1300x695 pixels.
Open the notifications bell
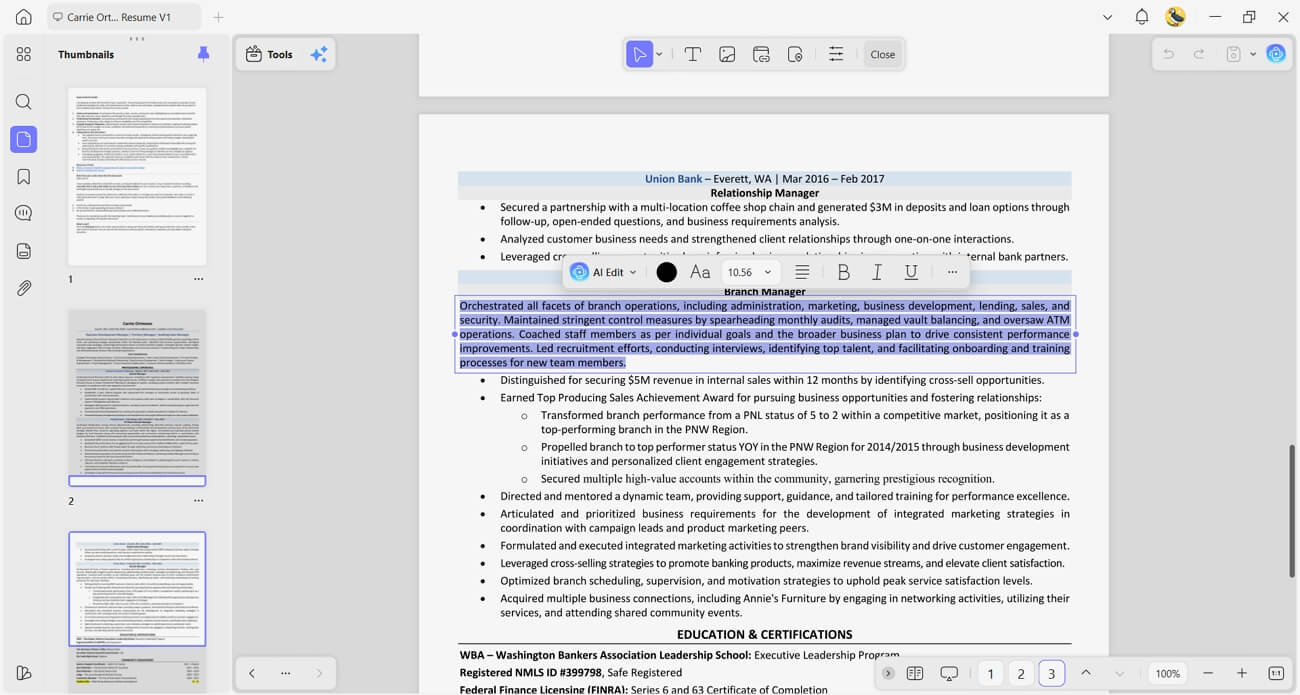coord(1141,17)
